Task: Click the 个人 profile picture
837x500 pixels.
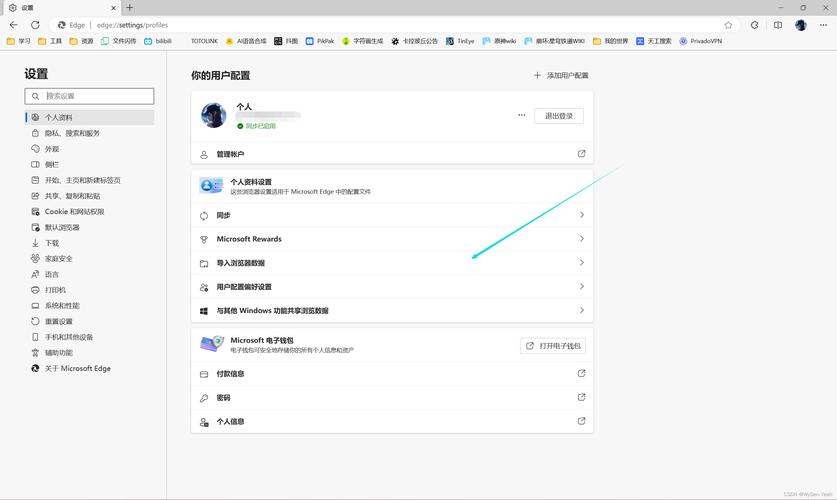Action: click(x=214, y=115)
